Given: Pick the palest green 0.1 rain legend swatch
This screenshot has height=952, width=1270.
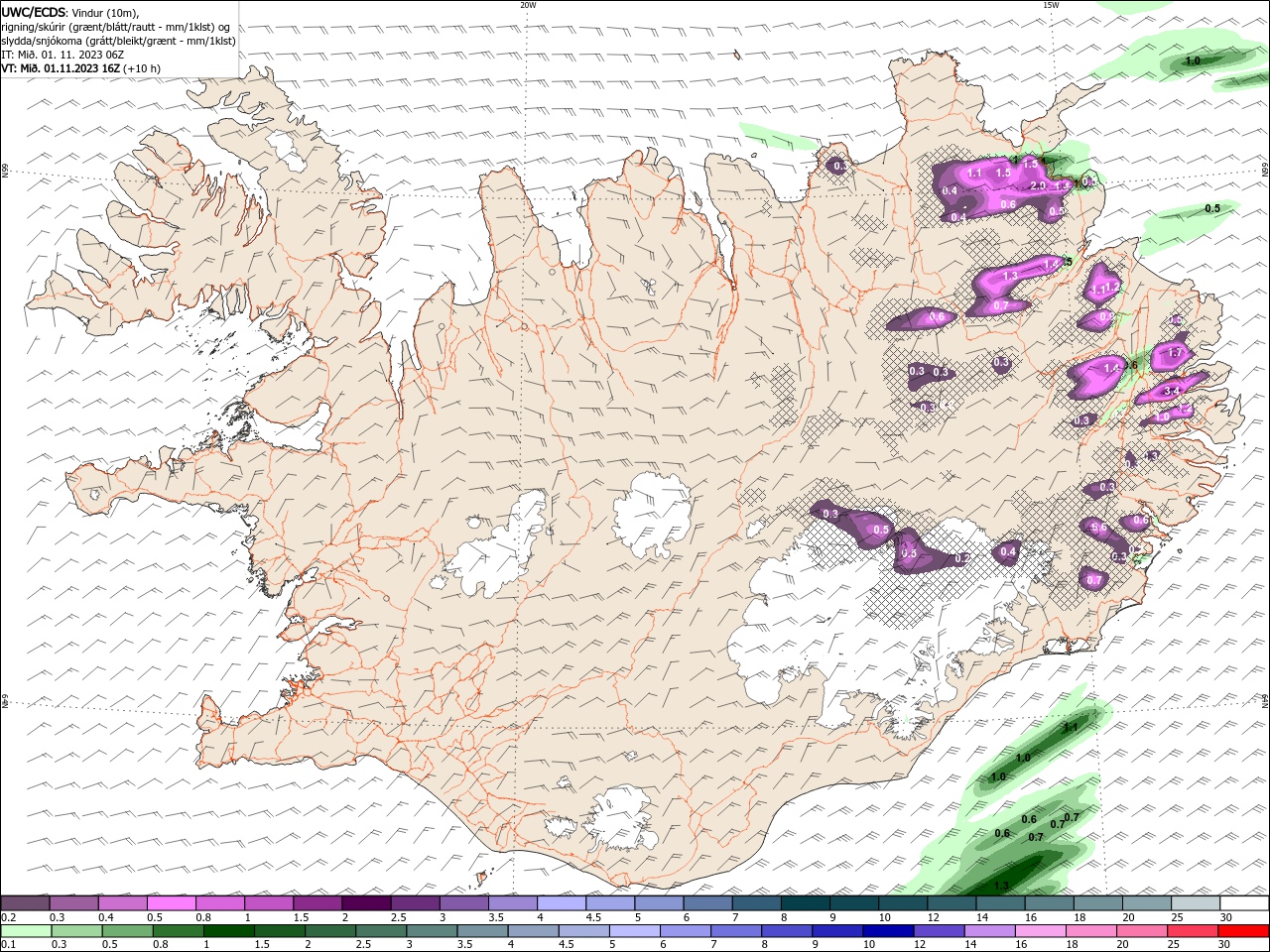Looking at the screenshot, I should 26,931.
